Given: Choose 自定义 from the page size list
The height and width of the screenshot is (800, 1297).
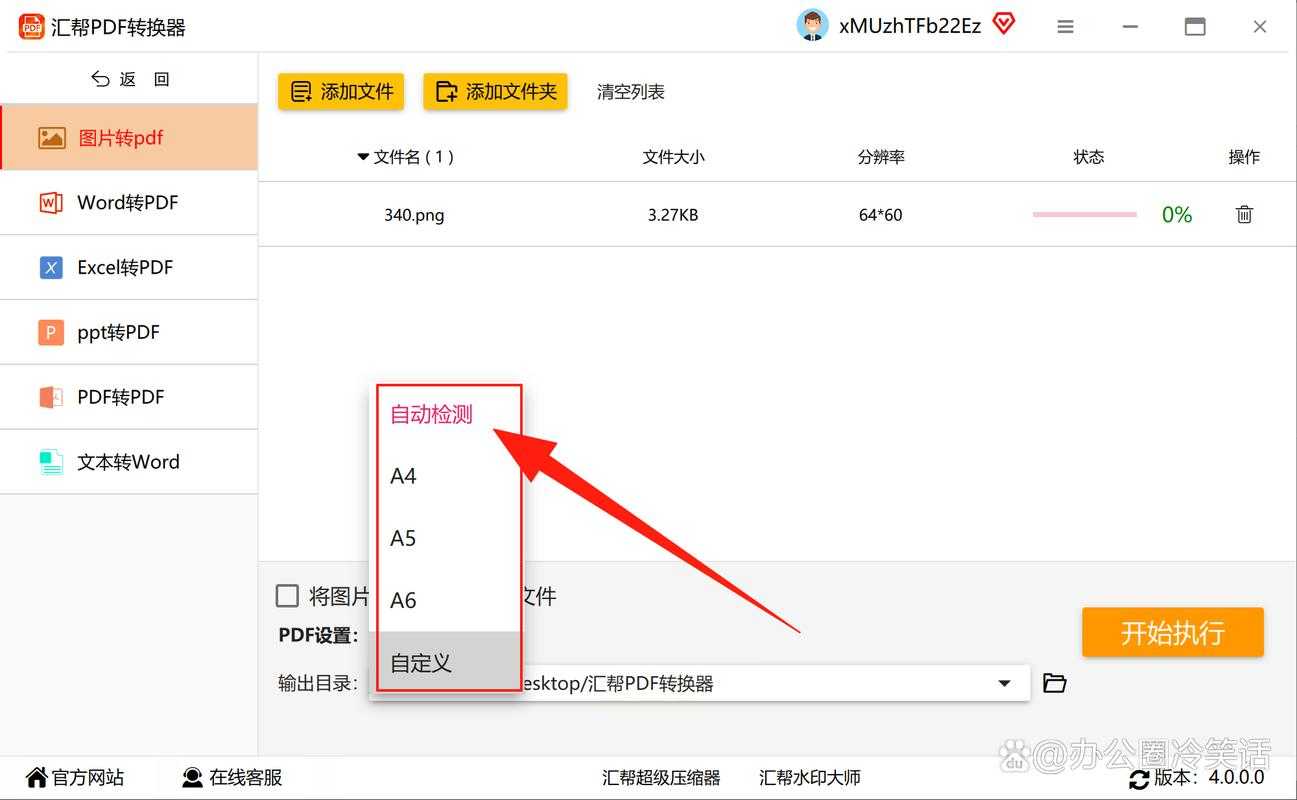Looking at the screenshot, I should coord(418,662).
